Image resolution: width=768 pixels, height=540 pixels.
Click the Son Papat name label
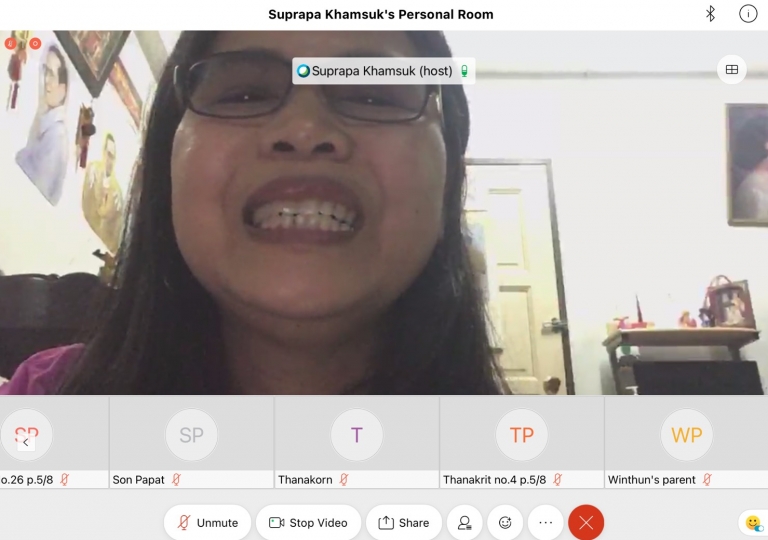[139, 480]
